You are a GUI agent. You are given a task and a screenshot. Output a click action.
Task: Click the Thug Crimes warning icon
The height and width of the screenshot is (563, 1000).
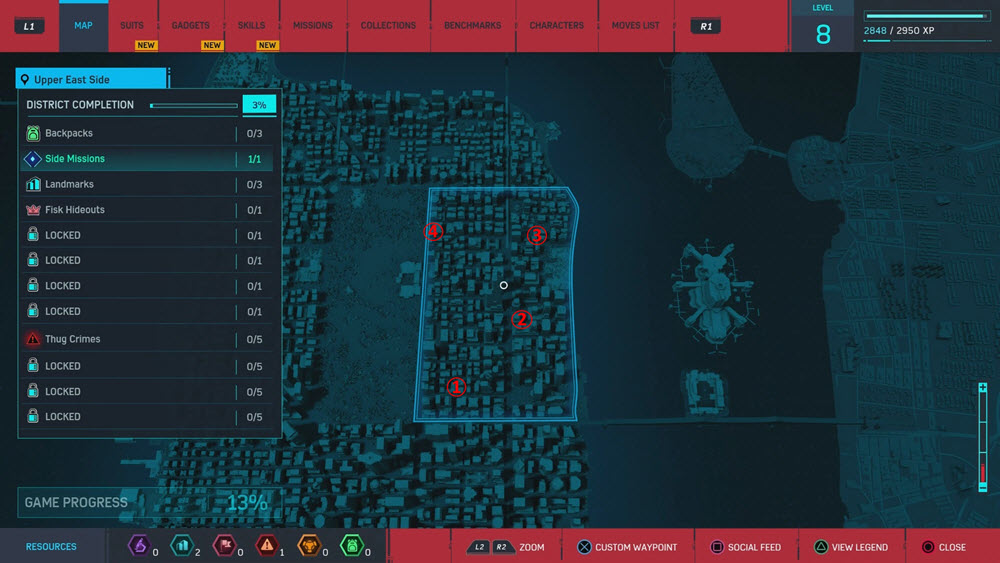tap(33, 339)
